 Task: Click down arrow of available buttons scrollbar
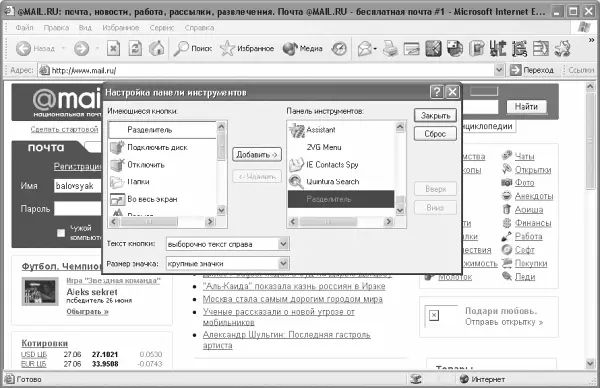pyautogui.click(x=221, y=210)
